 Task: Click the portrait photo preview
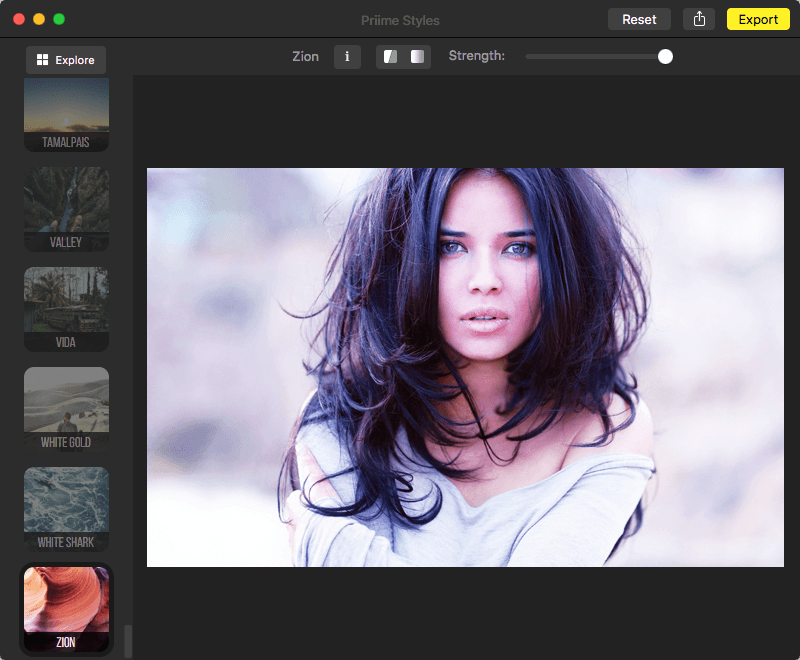465,367
